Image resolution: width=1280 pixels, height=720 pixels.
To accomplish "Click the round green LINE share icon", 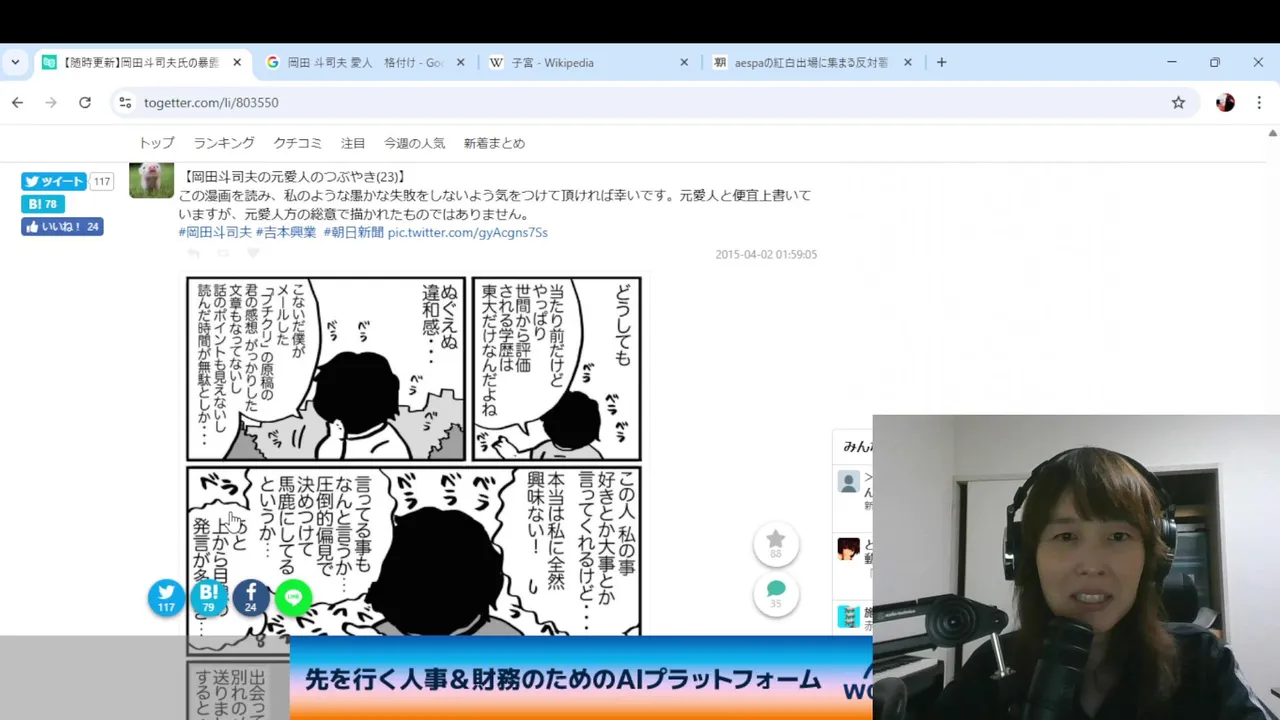I will pyautogui.click(x=293, y=597).
